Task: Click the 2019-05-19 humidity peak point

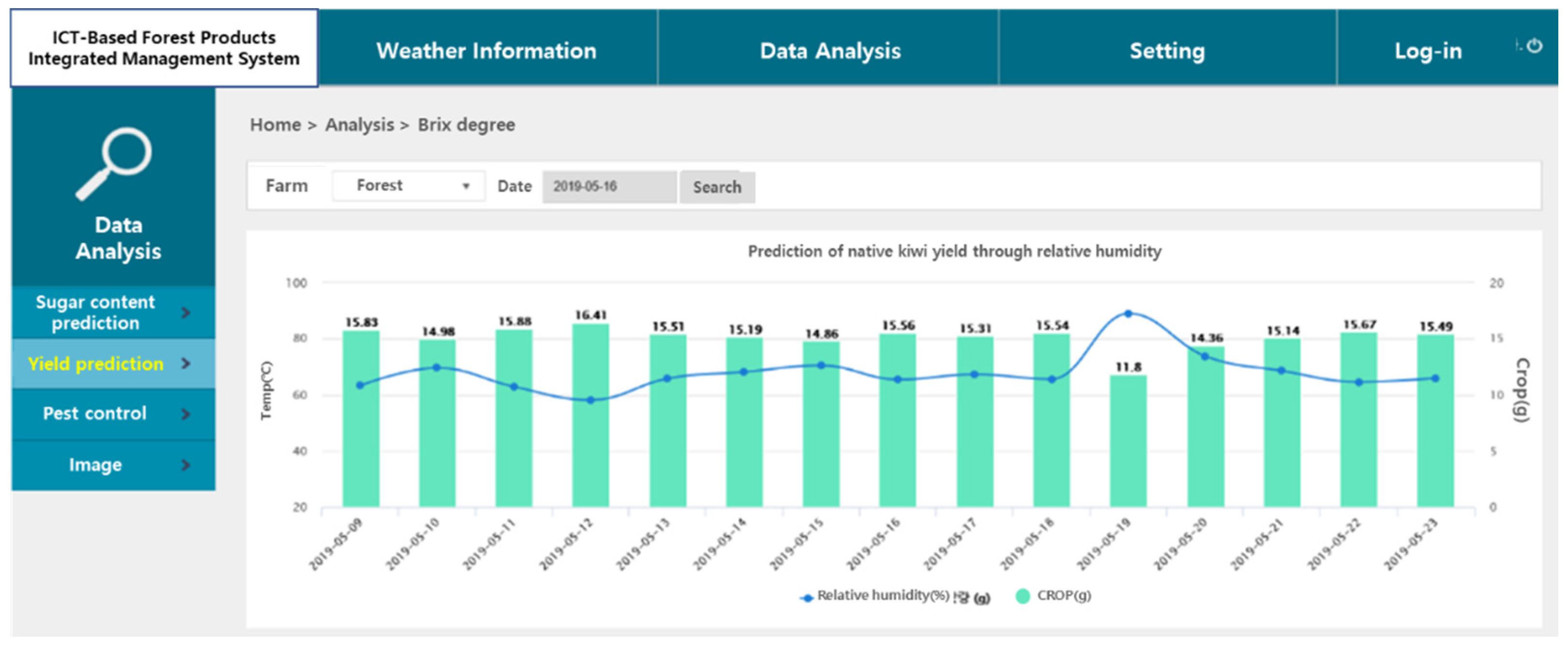Action: (x=1128, y=314)
